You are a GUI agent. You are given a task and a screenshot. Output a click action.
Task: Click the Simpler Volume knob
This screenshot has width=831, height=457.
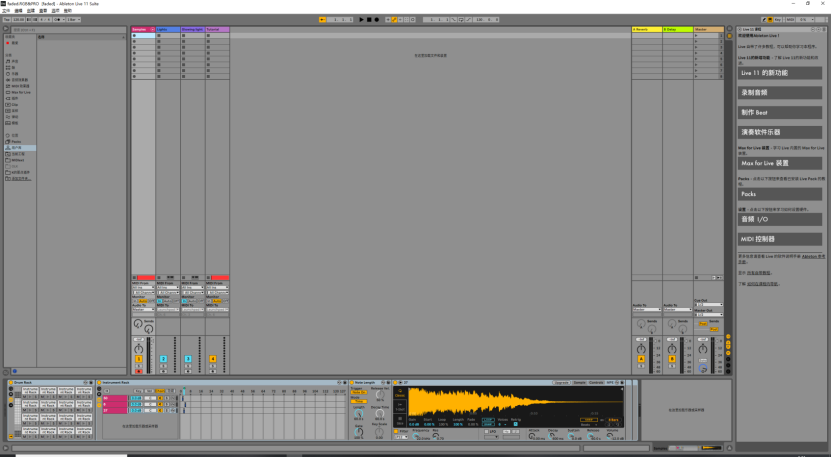pos(611,436)
